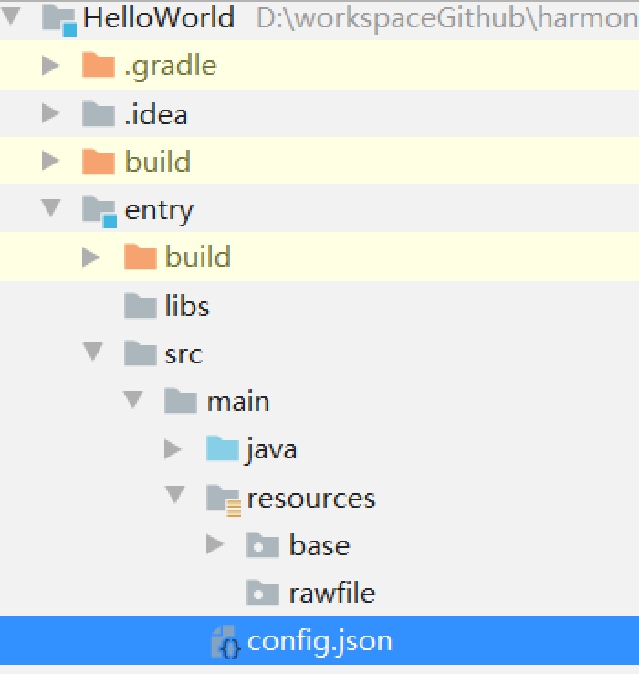Select the top-level build folder label
Image resolution: width=639 pixels, height=674 pixels.
157,162
